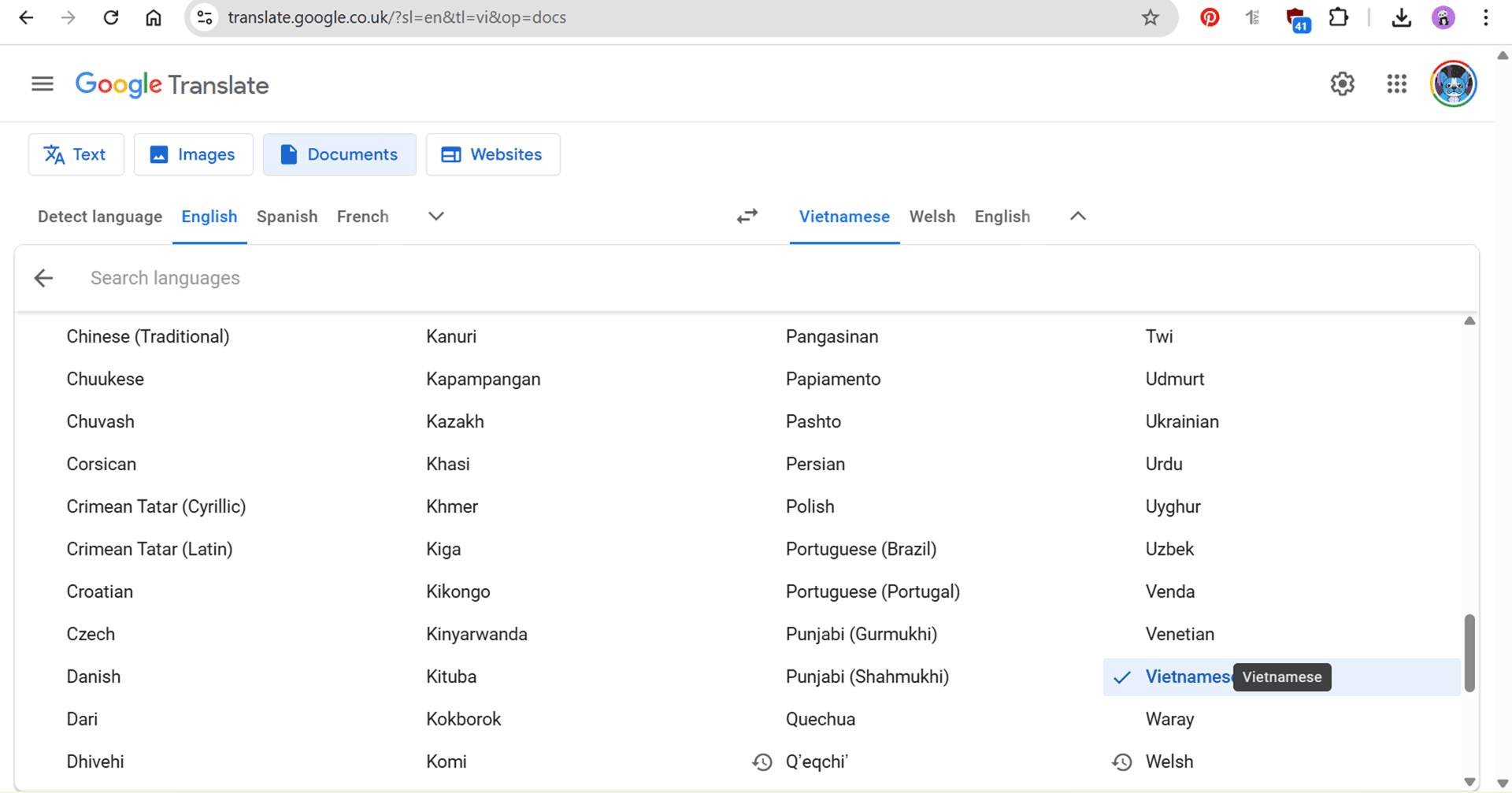
Task: Reload the page
Action: pos(110,17)
